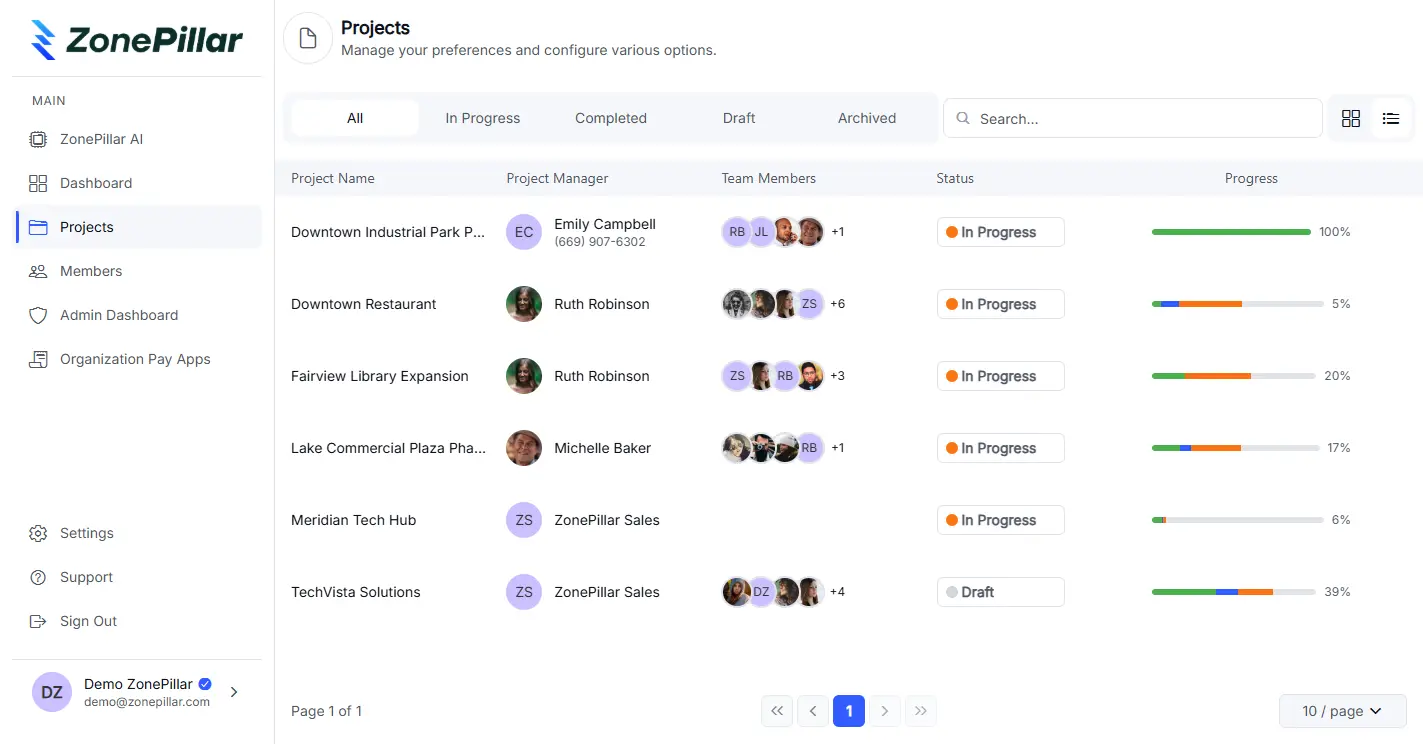Image resolution: width=1423 pixels, height=744 pixels.
Task: Switch to grid view layout
Action: tap(1351, 118)
